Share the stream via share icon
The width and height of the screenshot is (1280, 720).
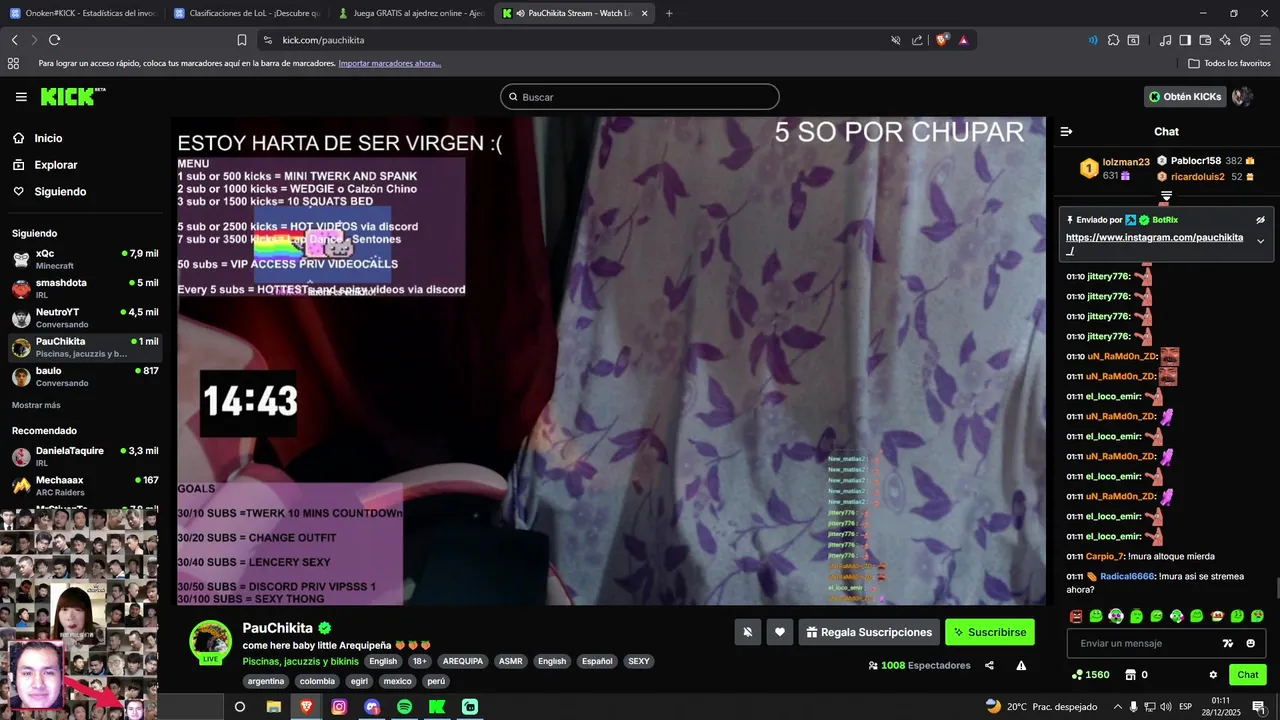(989, 665)
